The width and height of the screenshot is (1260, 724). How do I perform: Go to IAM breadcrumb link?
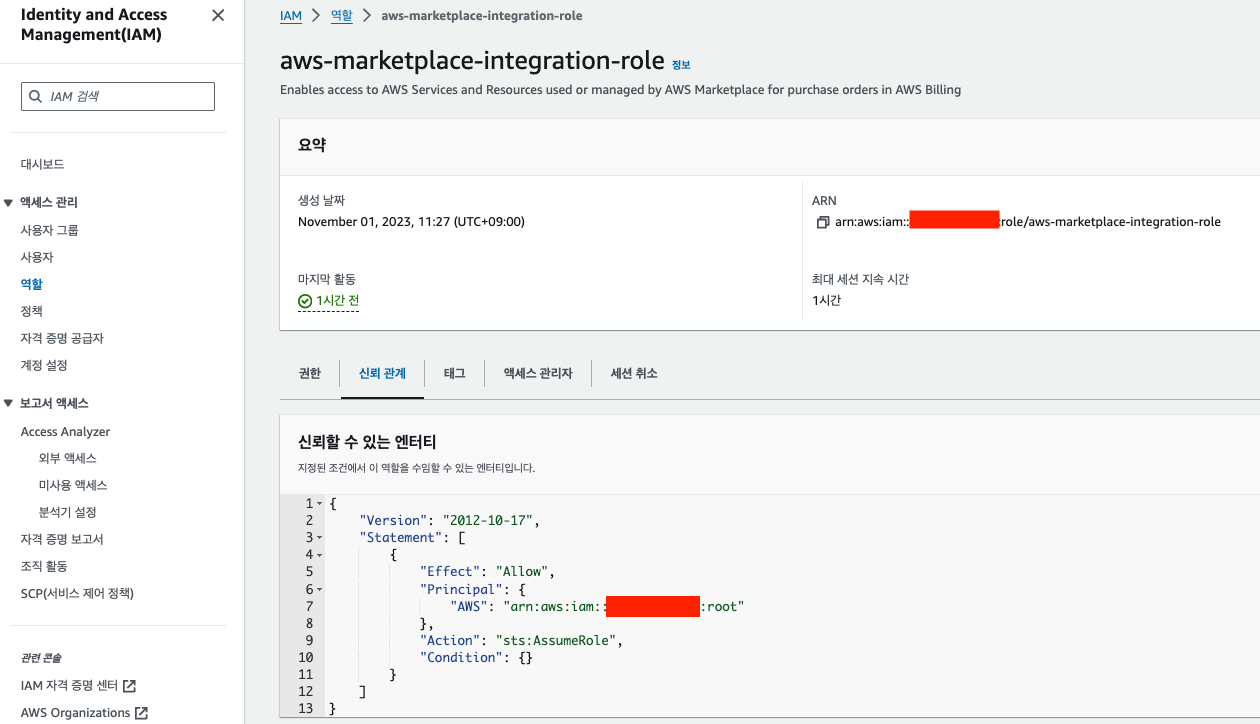click(291, 16)
